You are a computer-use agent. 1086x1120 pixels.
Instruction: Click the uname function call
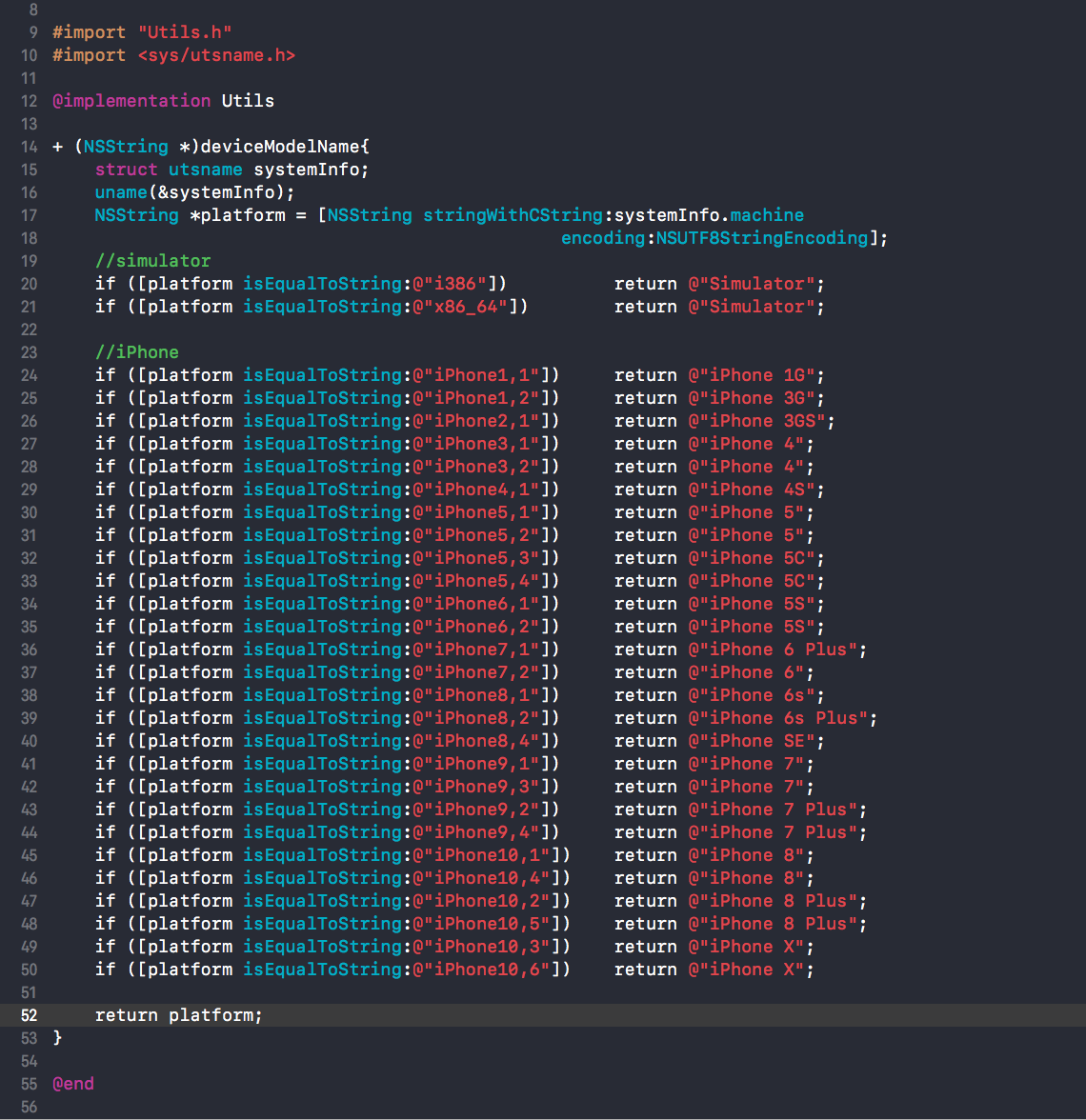click(121, 192)
